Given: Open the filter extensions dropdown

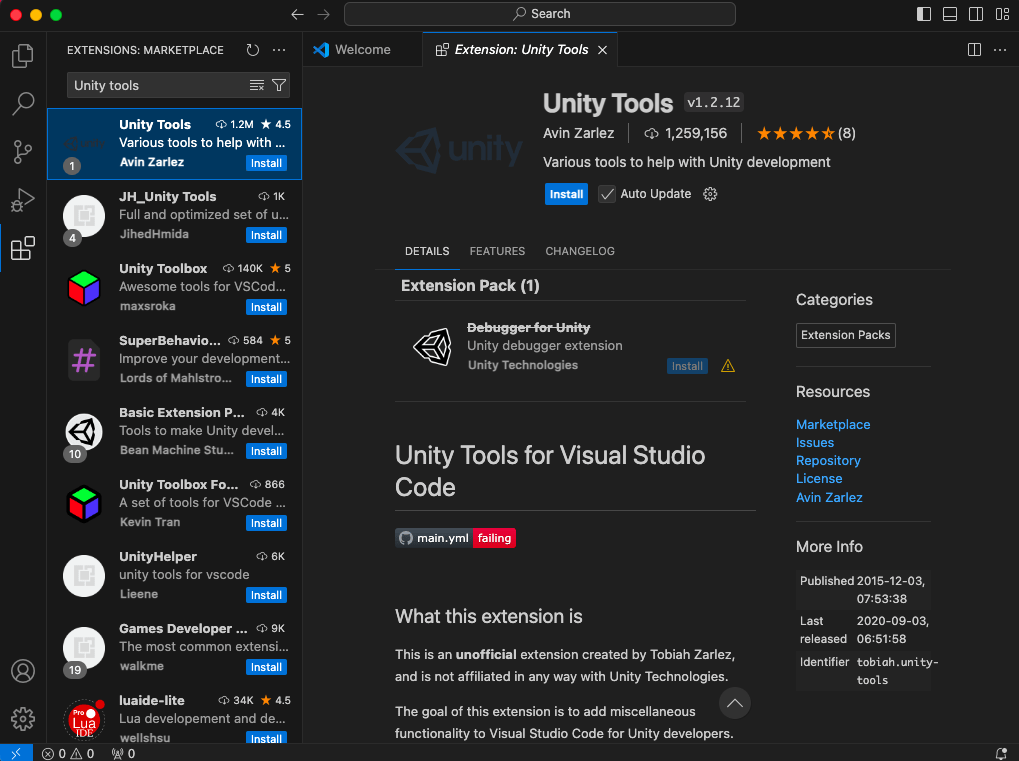Looking at the screenshot, I should click(x=279, y=85).
